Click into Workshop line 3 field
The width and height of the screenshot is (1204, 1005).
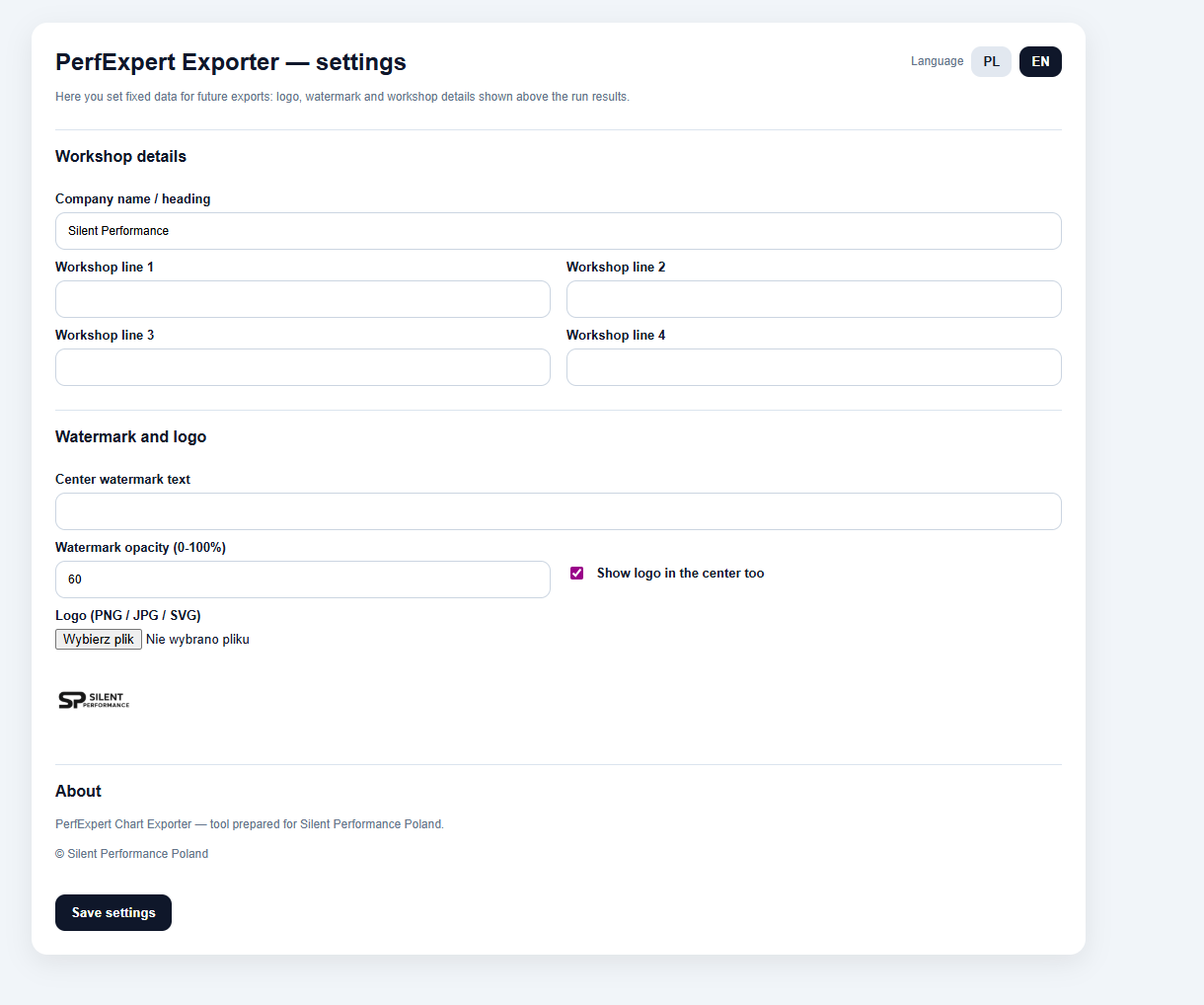(x=302, y=367)
